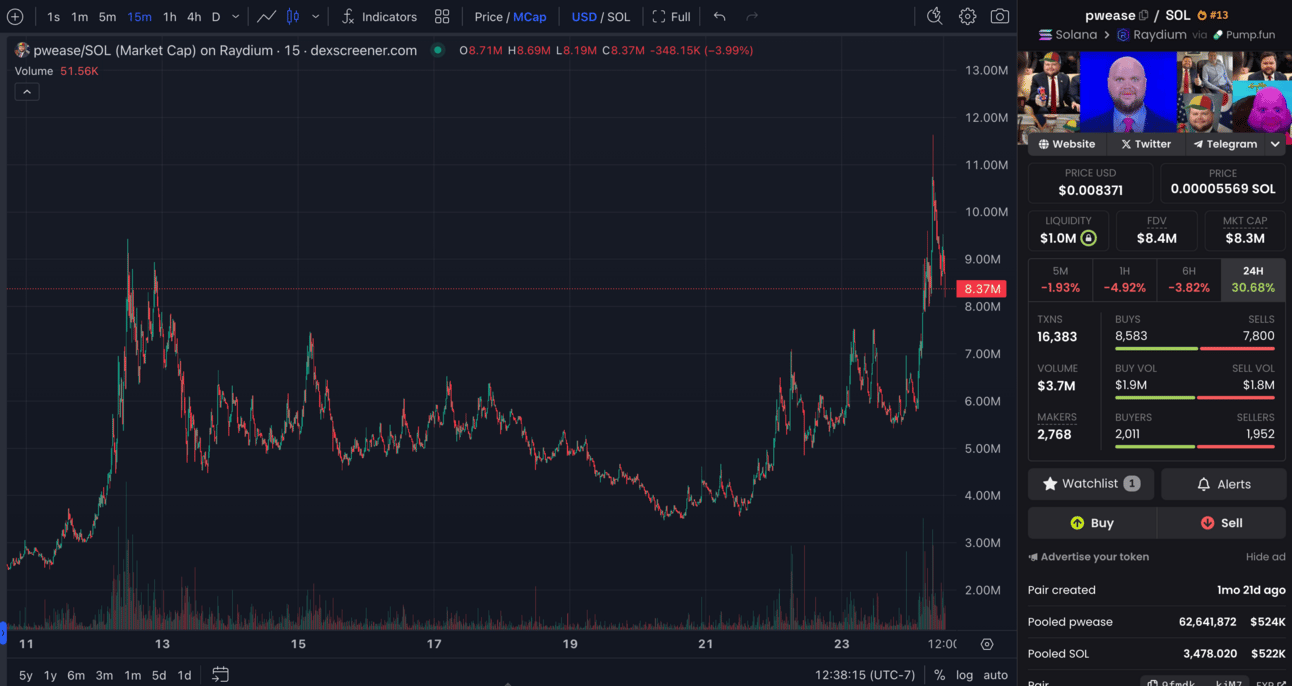Toggle Full screen chart mode

[x=671, y=17]
